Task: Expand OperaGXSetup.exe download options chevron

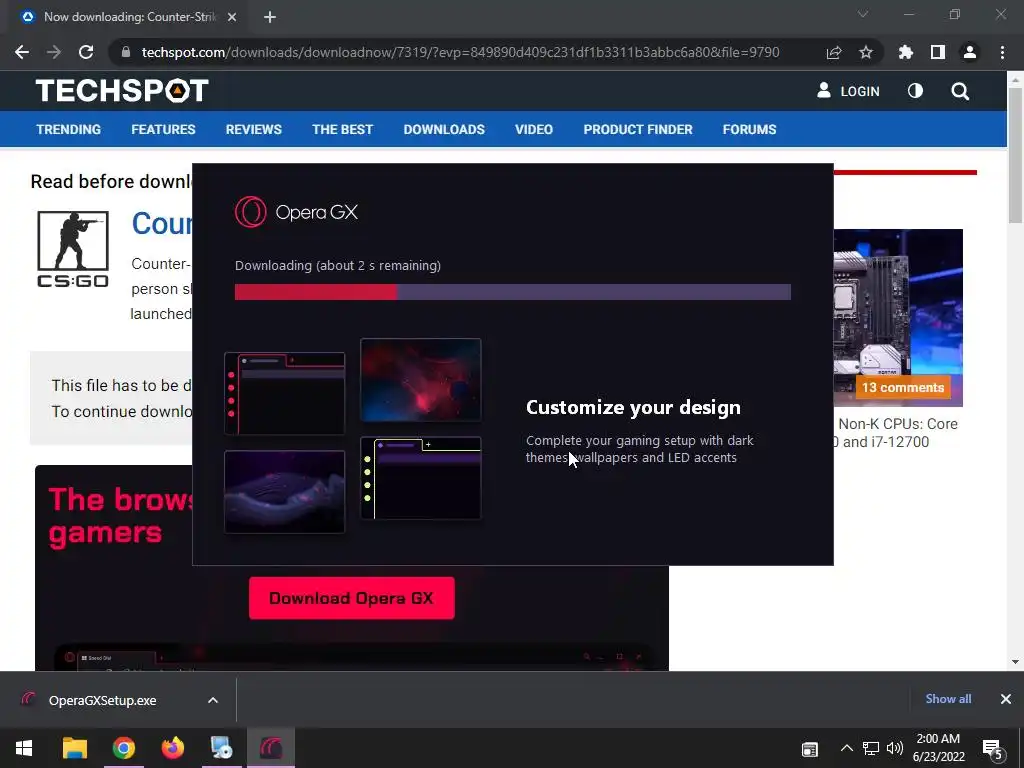Action: 213,700
